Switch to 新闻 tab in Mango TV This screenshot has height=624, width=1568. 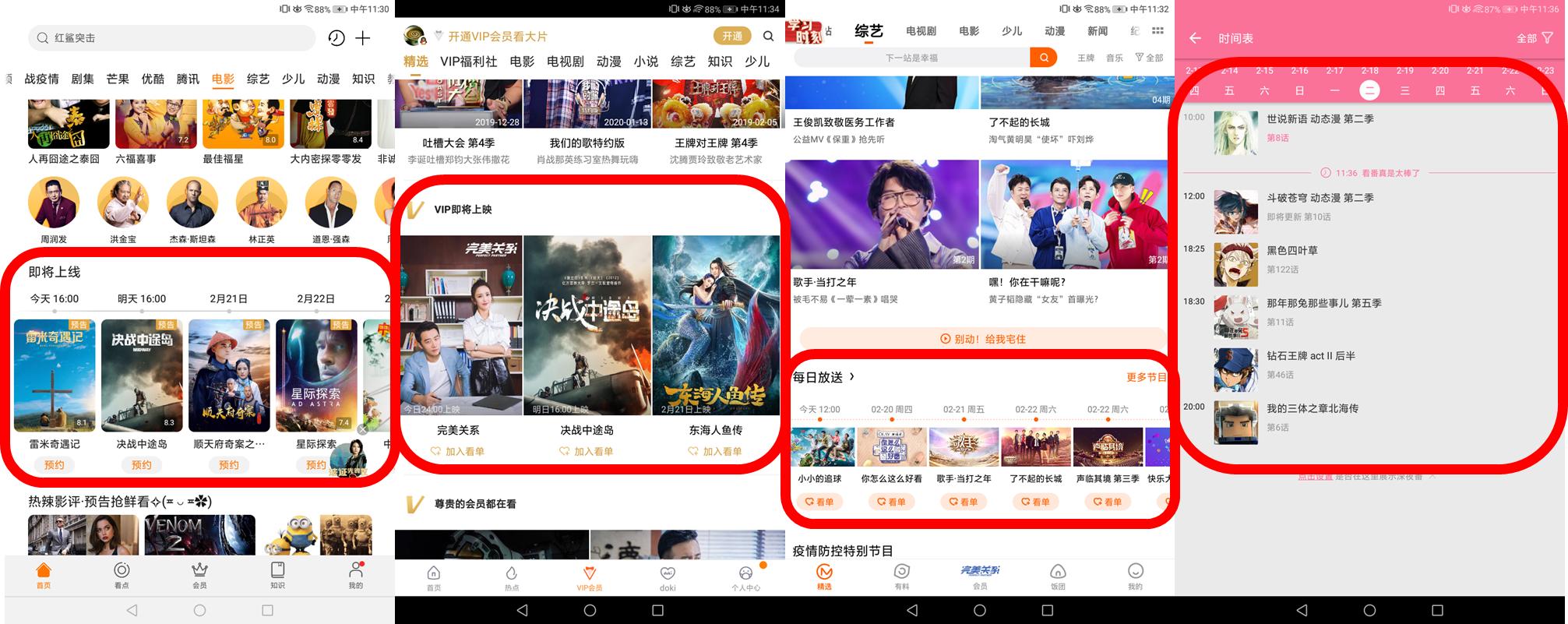click(1098, 31)
